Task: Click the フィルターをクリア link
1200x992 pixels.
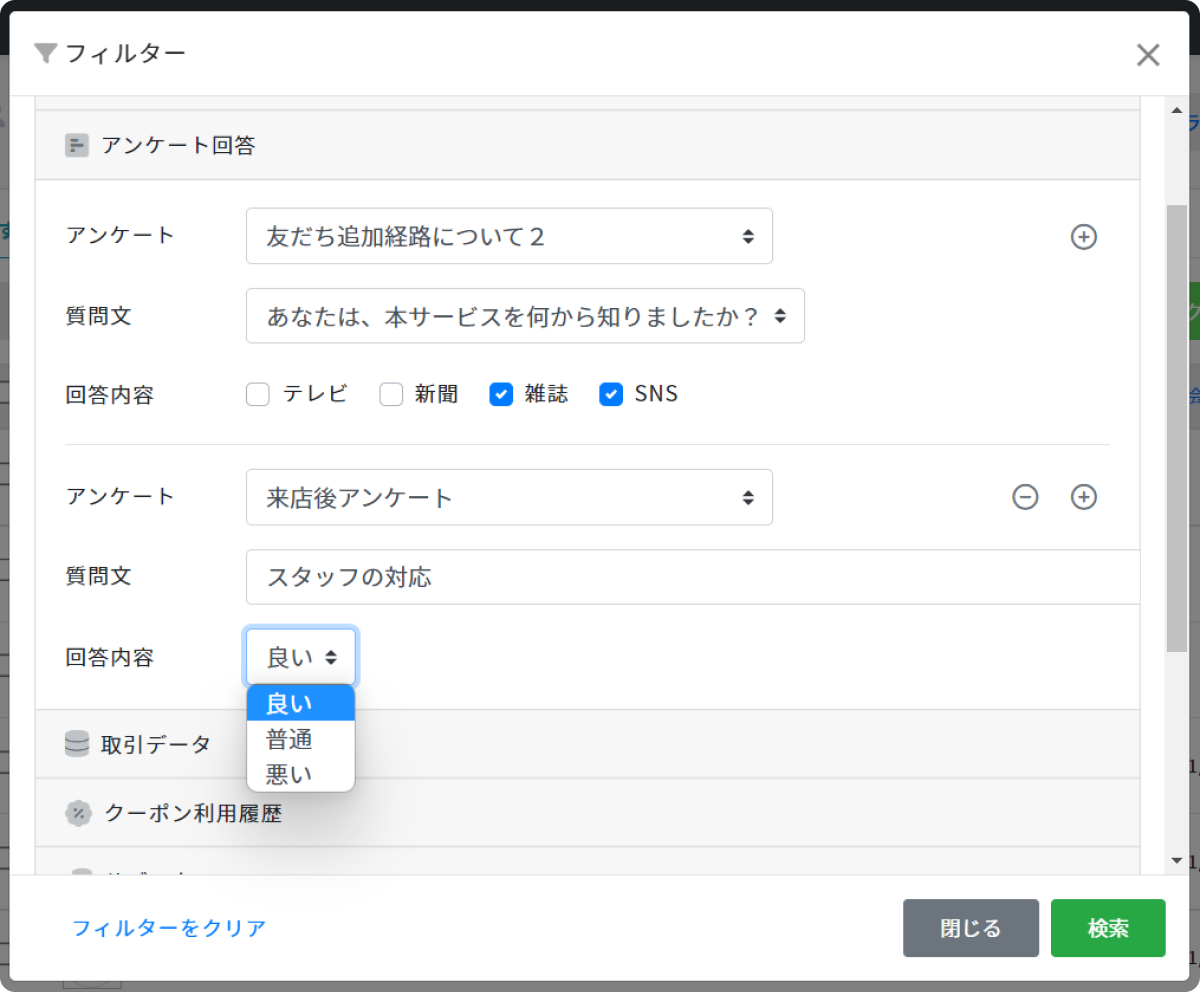Action: [x=169, y=928]
